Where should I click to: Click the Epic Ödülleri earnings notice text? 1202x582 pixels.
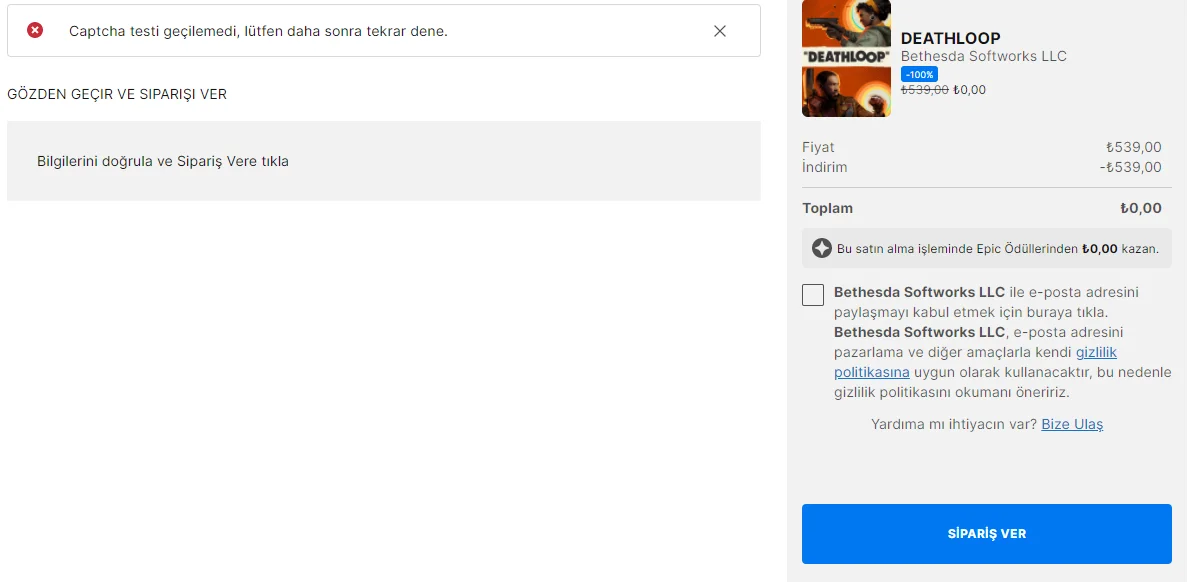click(998, 248)
